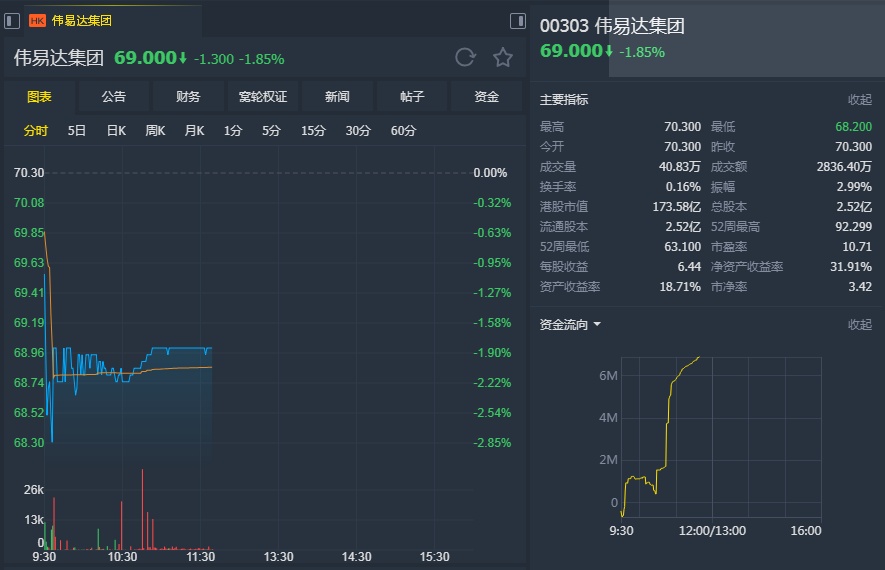Add stock to favorites with star icon
885x570 pixels.
(502, 57)
